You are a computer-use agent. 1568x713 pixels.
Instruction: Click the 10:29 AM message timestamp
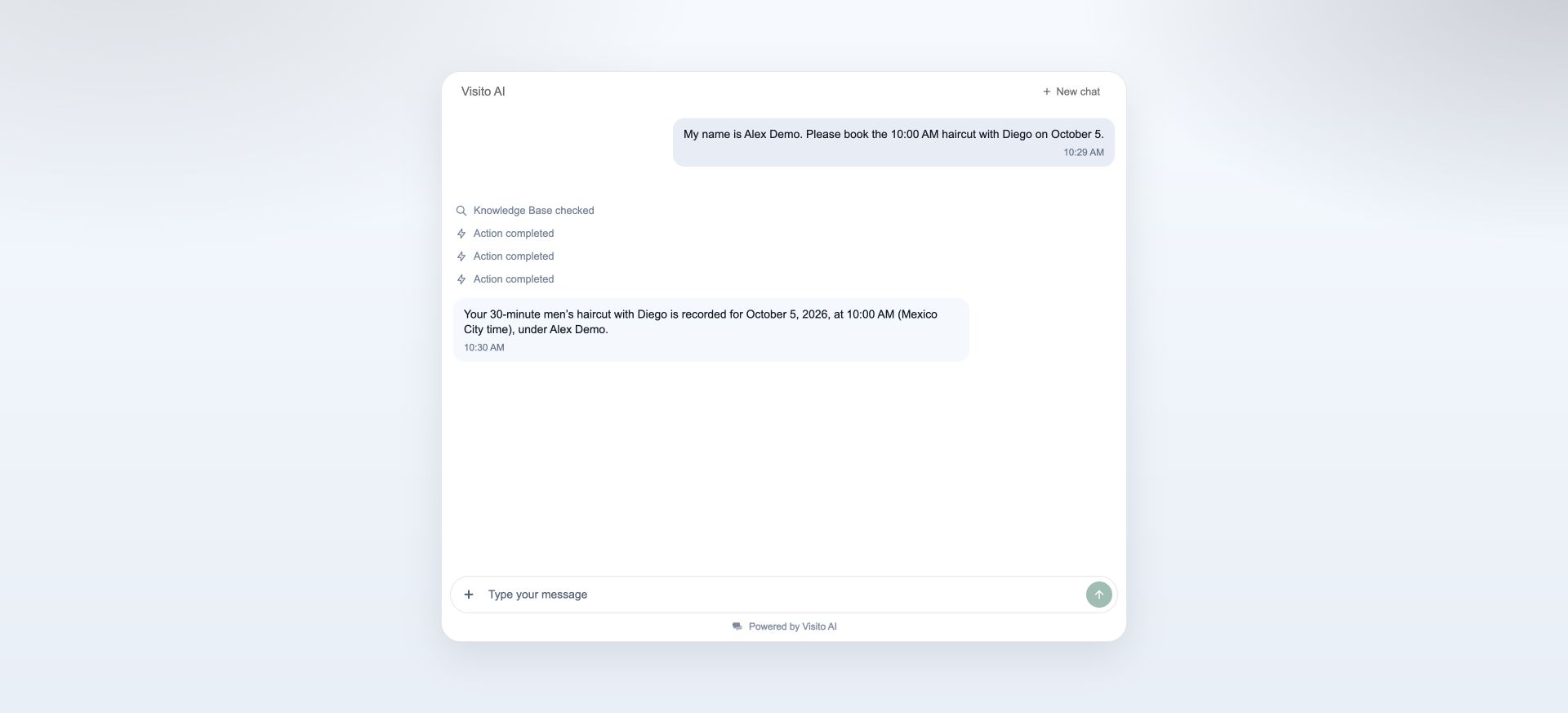point(1084,153)
